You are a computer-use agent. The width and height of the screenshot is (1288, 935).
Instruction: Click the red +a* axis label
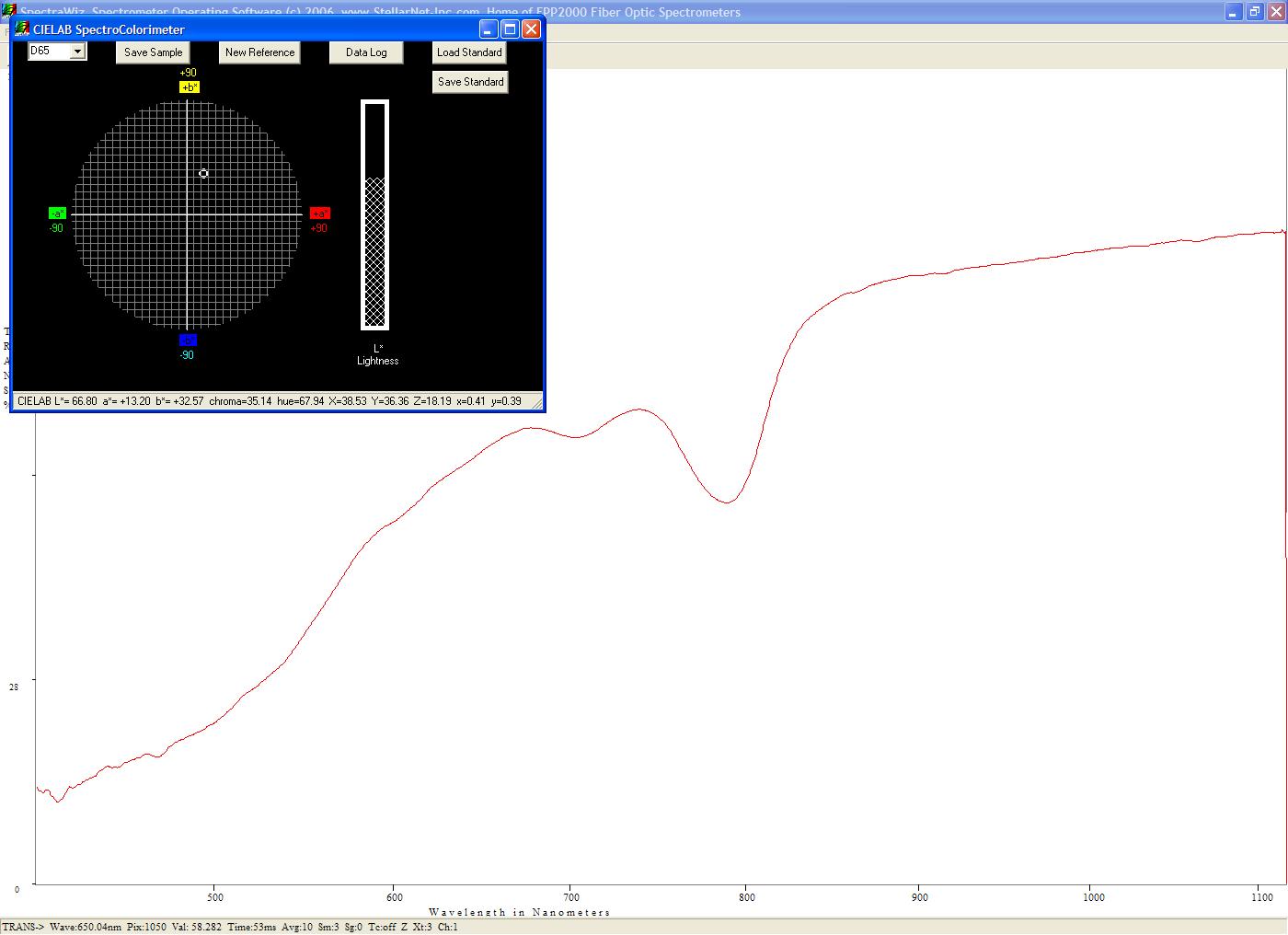pyautogui.click(x=319, y=214)
